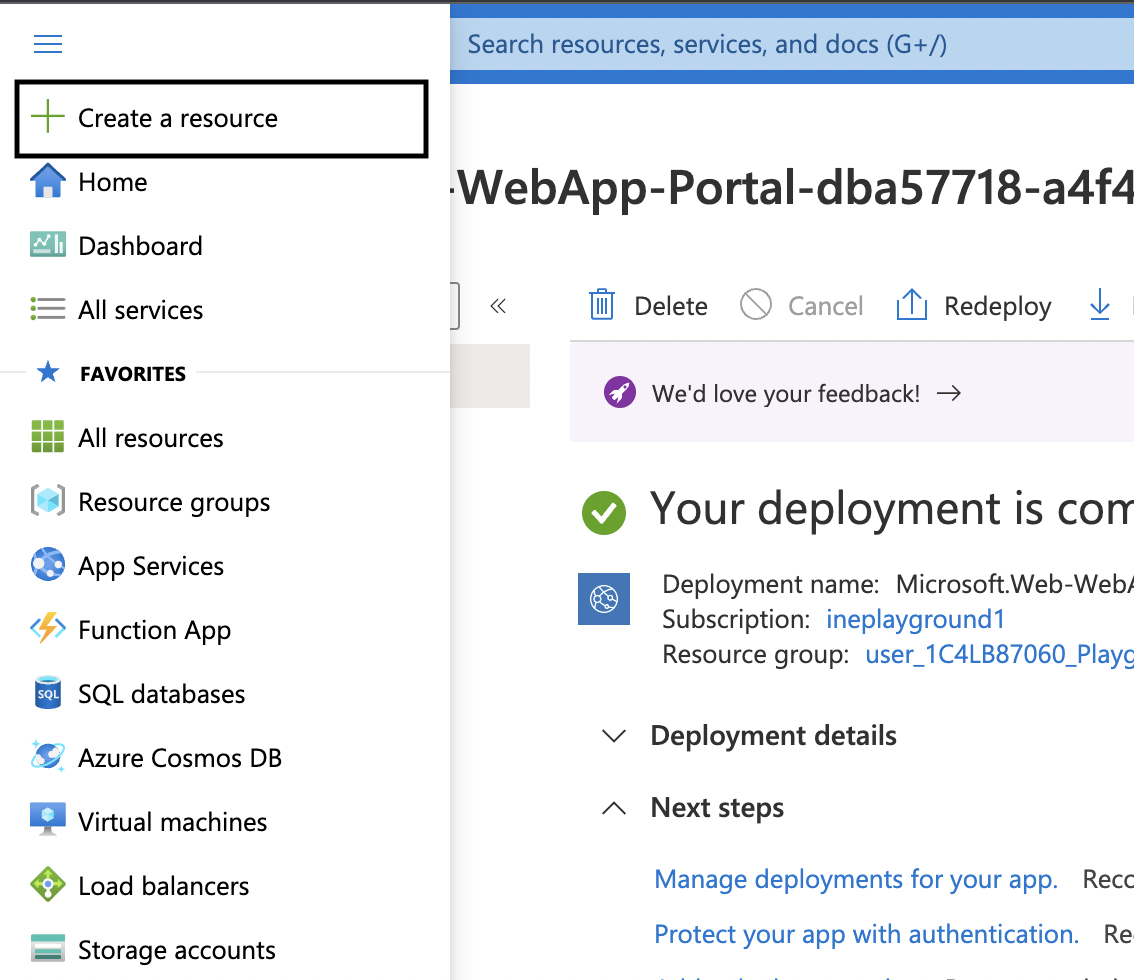This screenshot has width=1134, height=980.
Task: Click the All services list icon
Action: (x=47, y=310)
